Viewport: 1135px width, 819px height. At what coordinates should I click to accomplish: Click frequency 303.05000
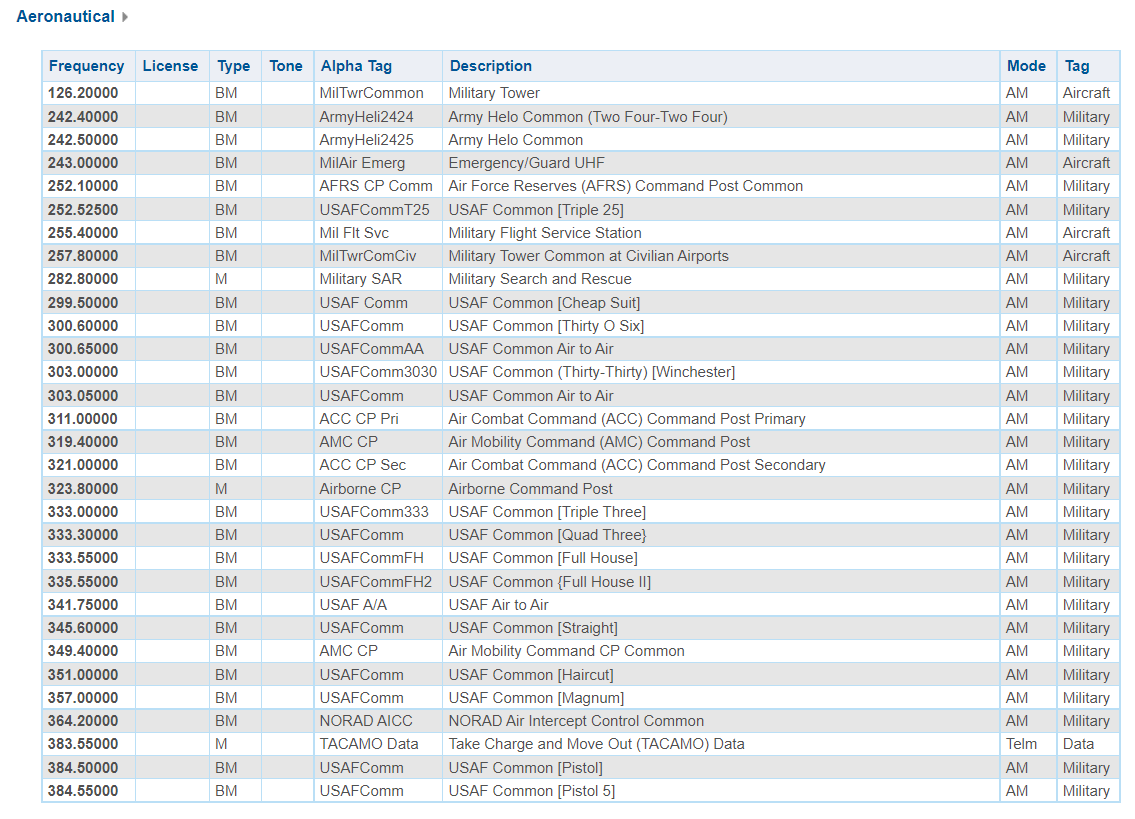click(x=83, y=396)
